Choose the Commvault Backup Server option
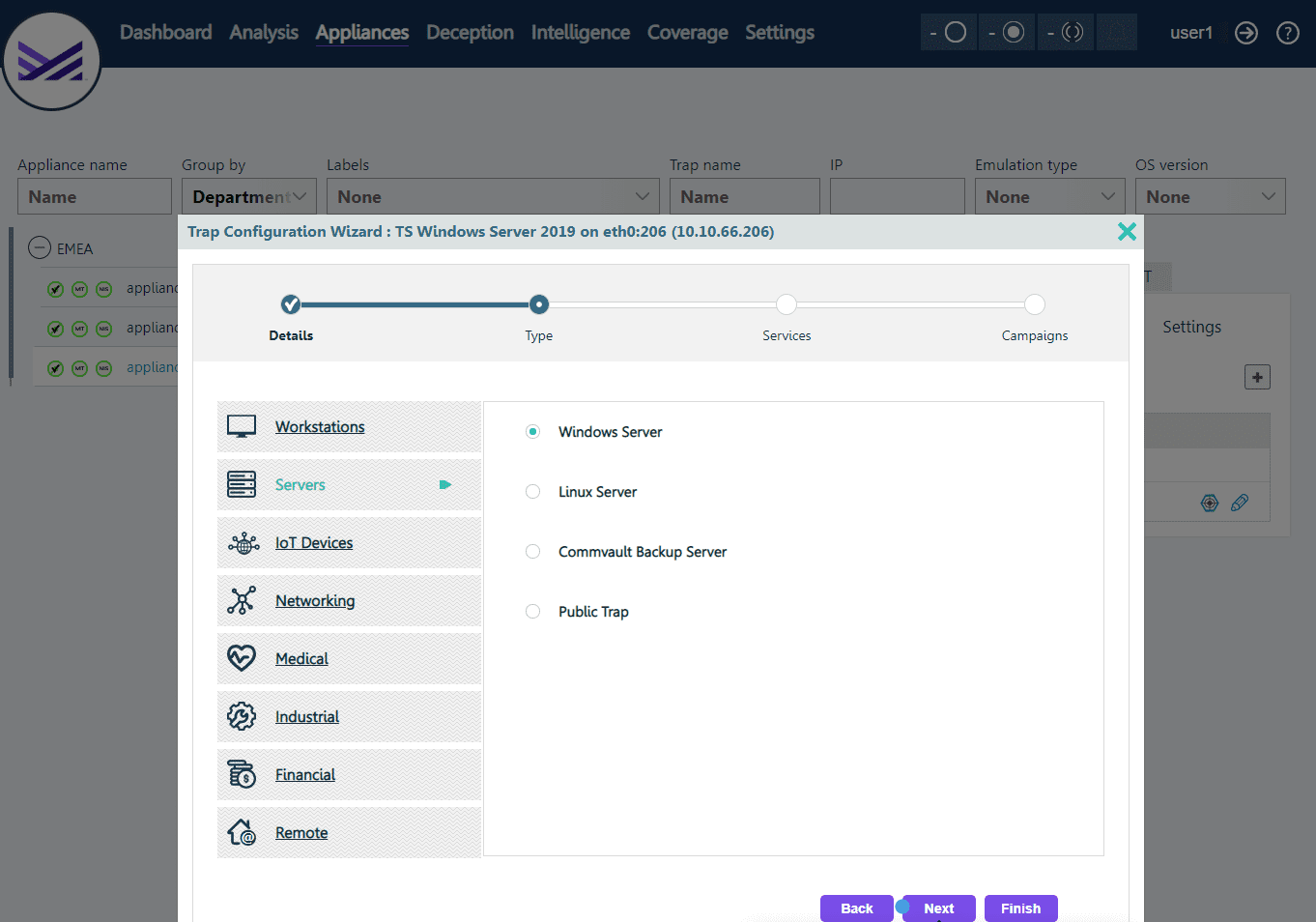Image resolution: width=1316 pixels, height=922 pixels. pos(532,552)
